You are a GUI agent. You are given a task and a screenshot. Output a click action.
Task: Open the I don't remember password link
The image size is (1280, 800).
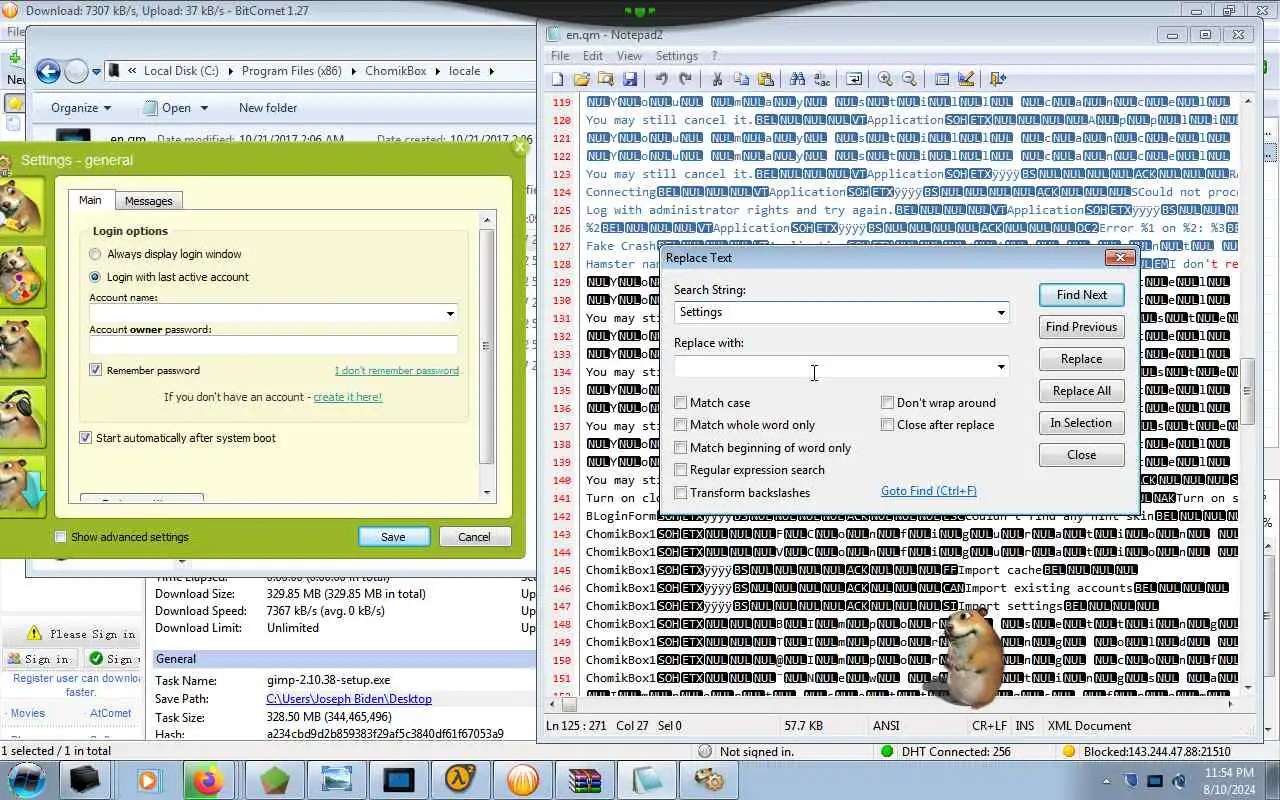coord(397,371)
